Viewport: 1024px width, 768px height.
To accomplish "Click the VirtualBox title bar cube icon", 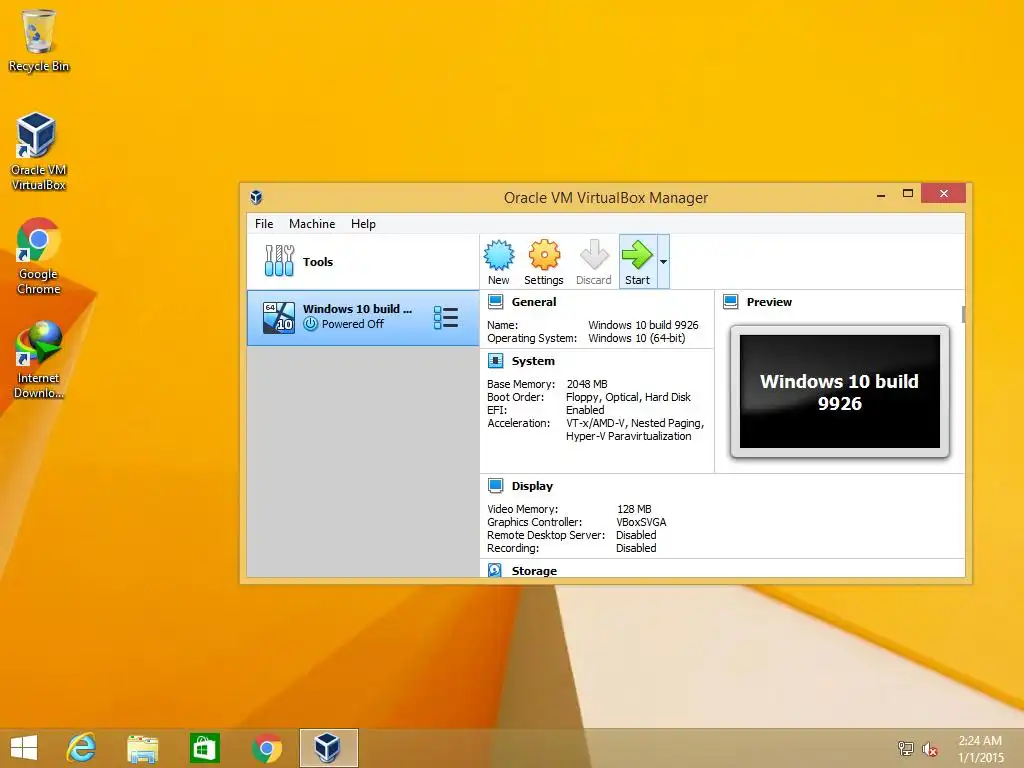I will [x=256, y=197].
